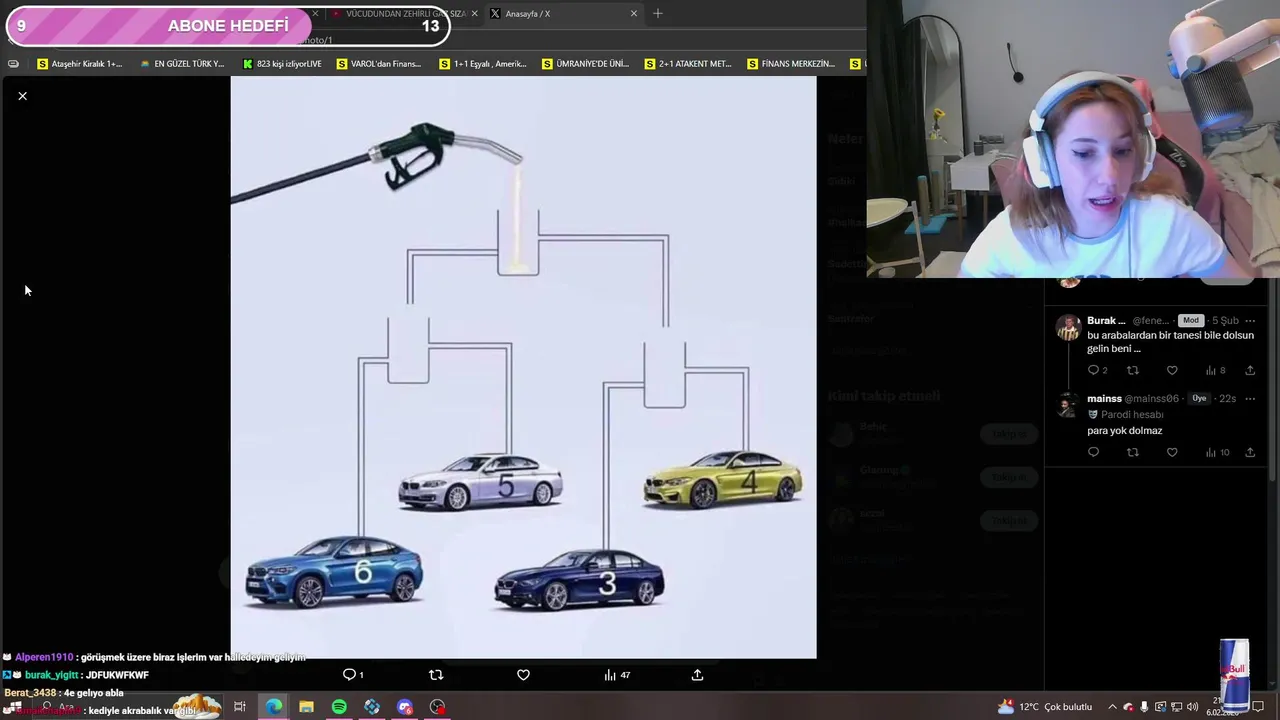Open a new browser tab
Viewport: 1280px width, 720px height.
point(658,14)
